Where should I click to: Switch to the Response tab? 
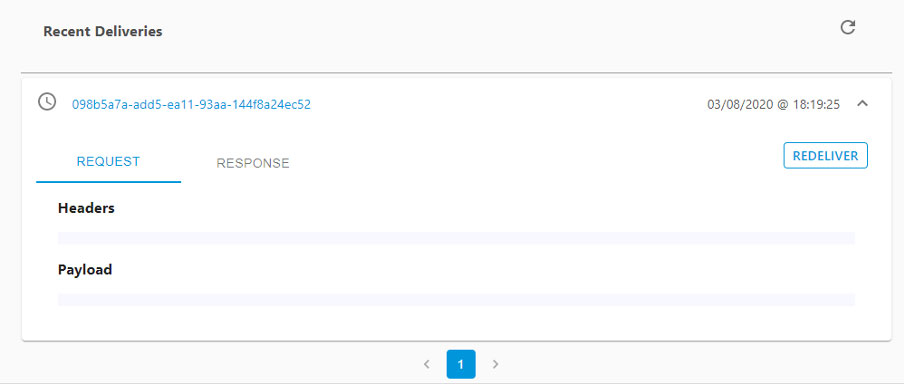pyautogui.click(x=253, y=163)
